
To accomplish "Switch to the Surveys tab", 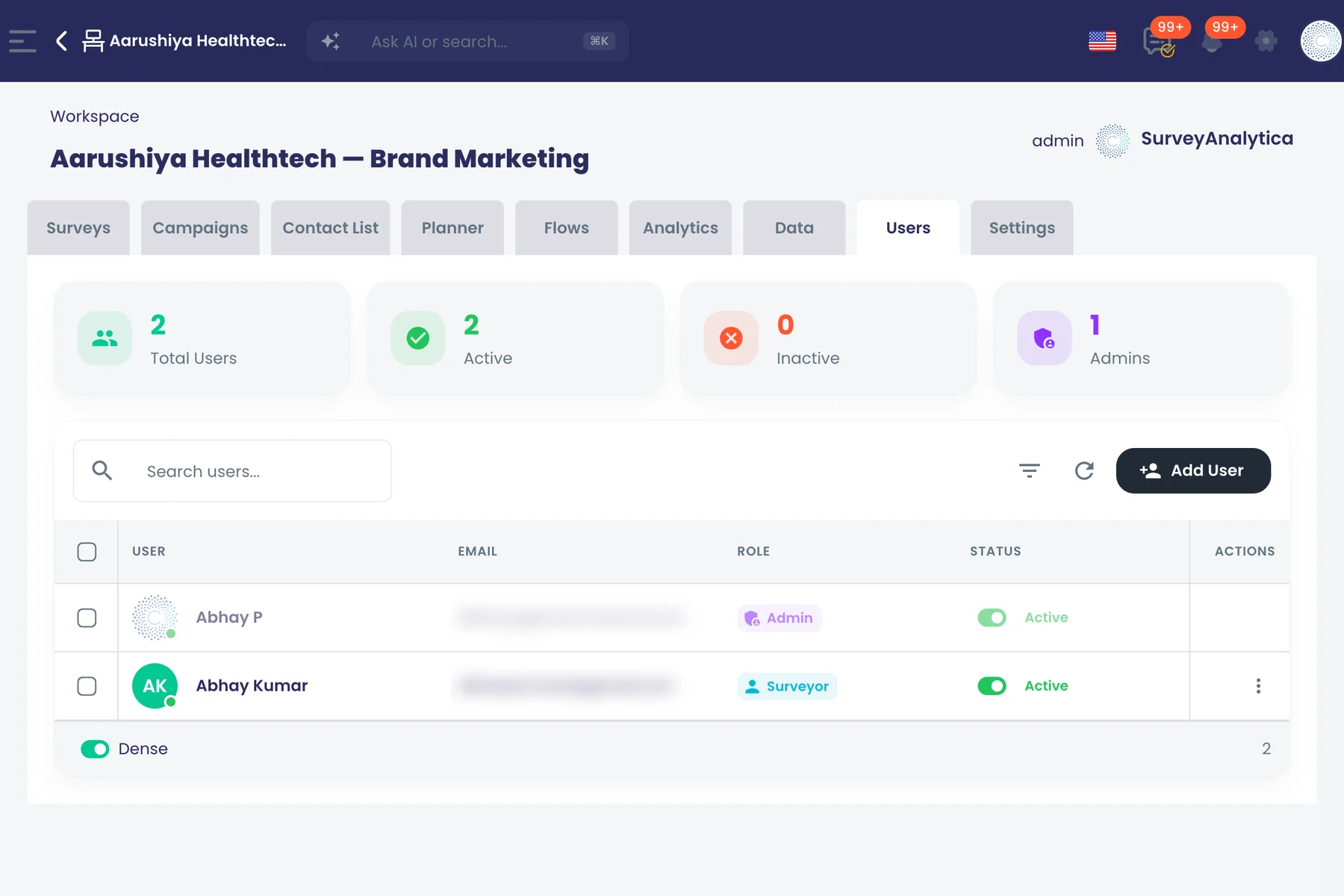I will pyautogui.click(x=78, y=228).
